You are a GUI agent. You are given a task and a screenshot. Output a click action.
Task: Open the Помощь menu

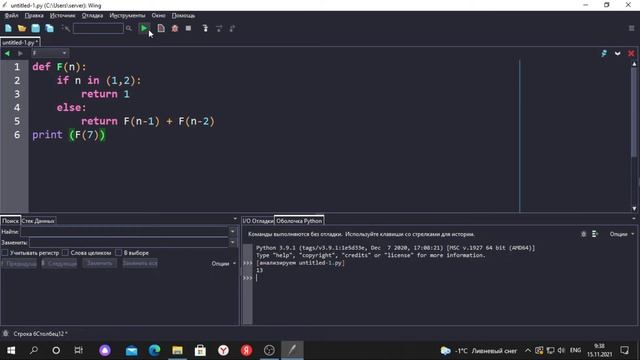tap(183, 16)
